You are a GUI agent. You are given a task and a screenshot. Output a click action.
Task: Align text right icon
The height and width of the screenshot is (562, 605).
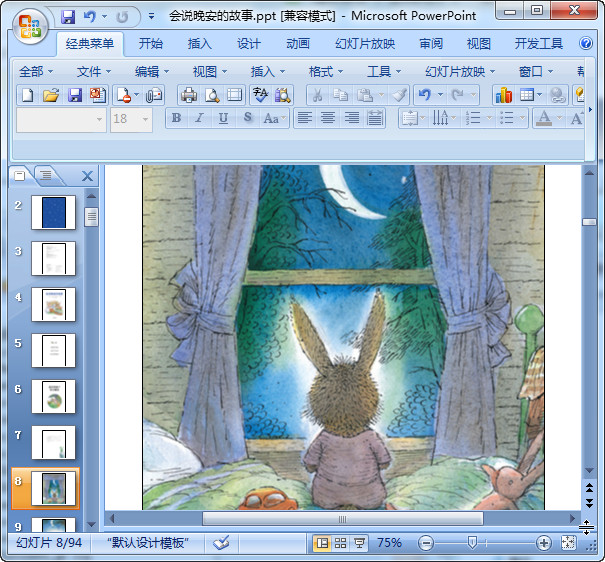(x=352, y=118)
